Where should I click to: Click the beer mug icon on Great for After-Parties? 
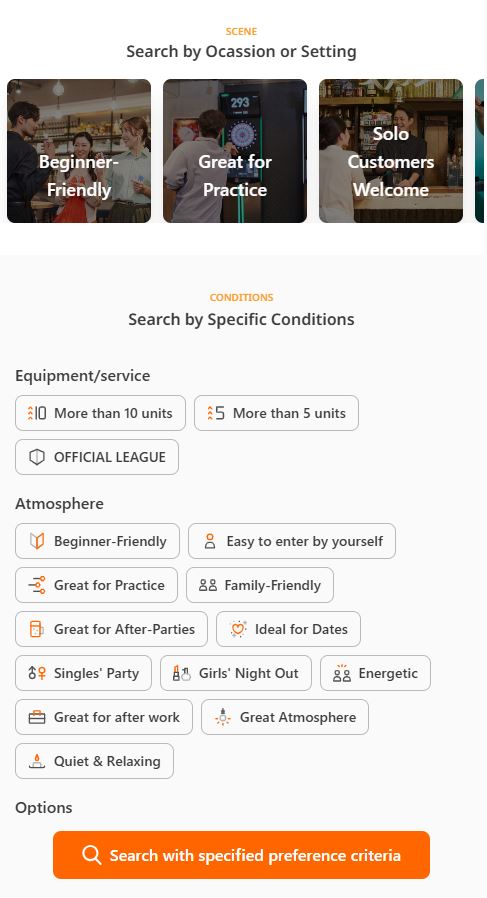click(37, 629)
